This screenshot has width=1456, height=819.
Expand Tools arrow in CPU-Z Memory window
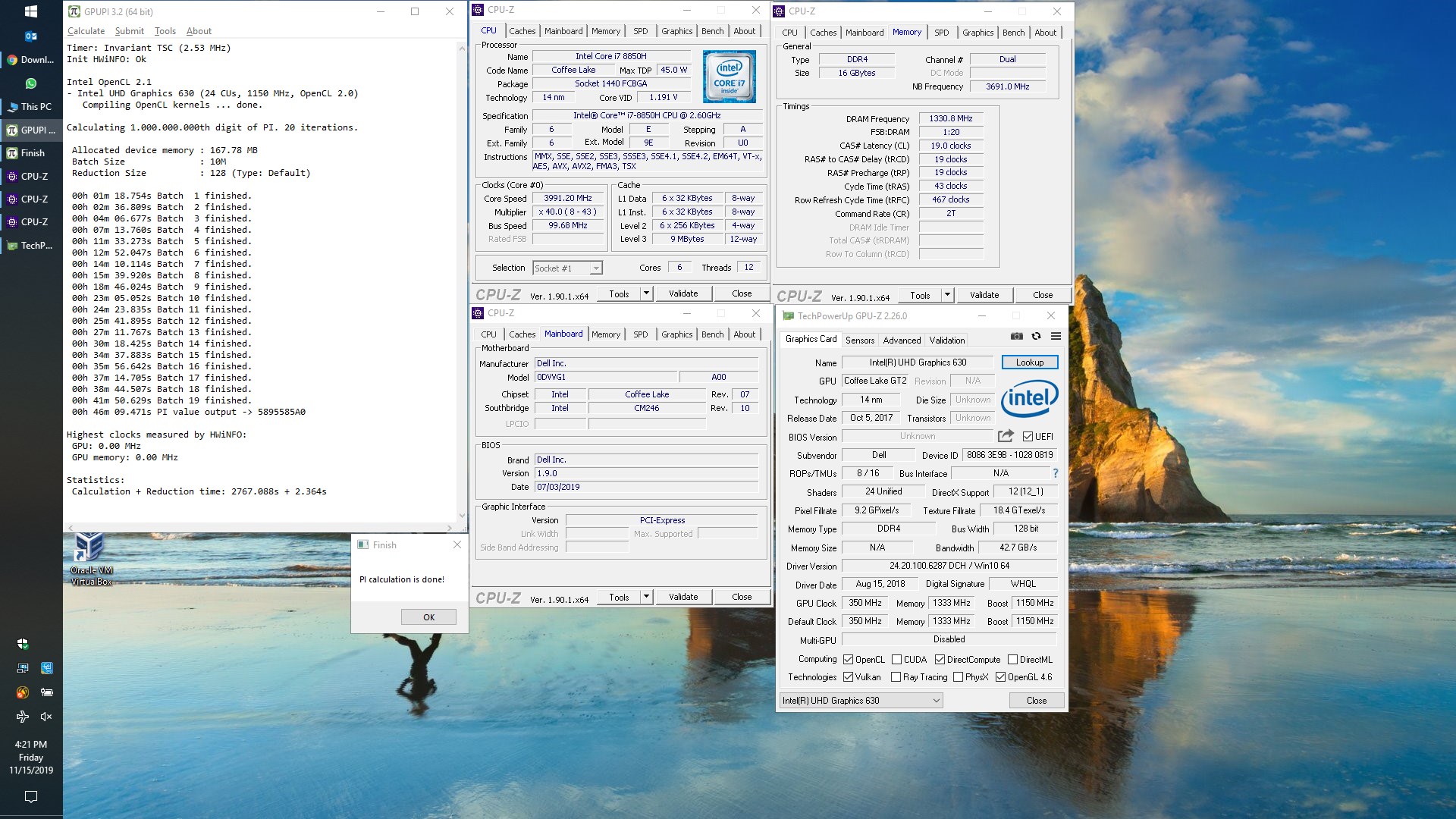pos(947,295)
